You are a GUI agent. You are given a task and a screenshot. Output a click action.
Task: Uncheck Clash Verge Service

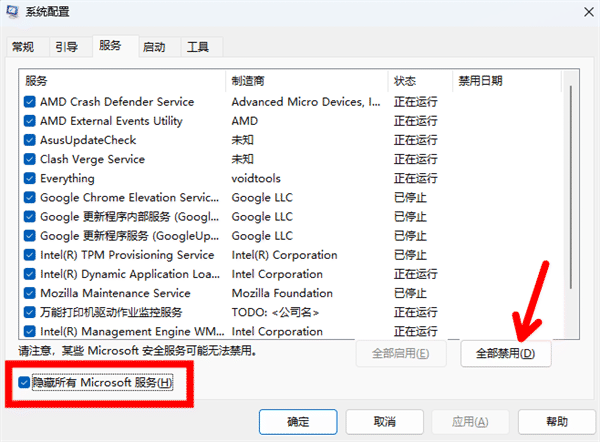pos(29,159)
